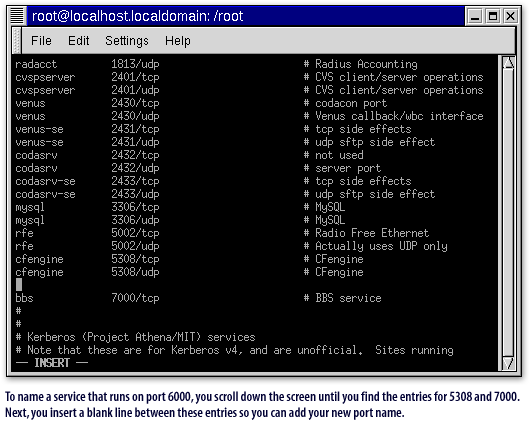Image resolution: width=530 pixels, height=445 pixels.
Task: Click '1813/udp' port entry
Action: pos(135,64)
